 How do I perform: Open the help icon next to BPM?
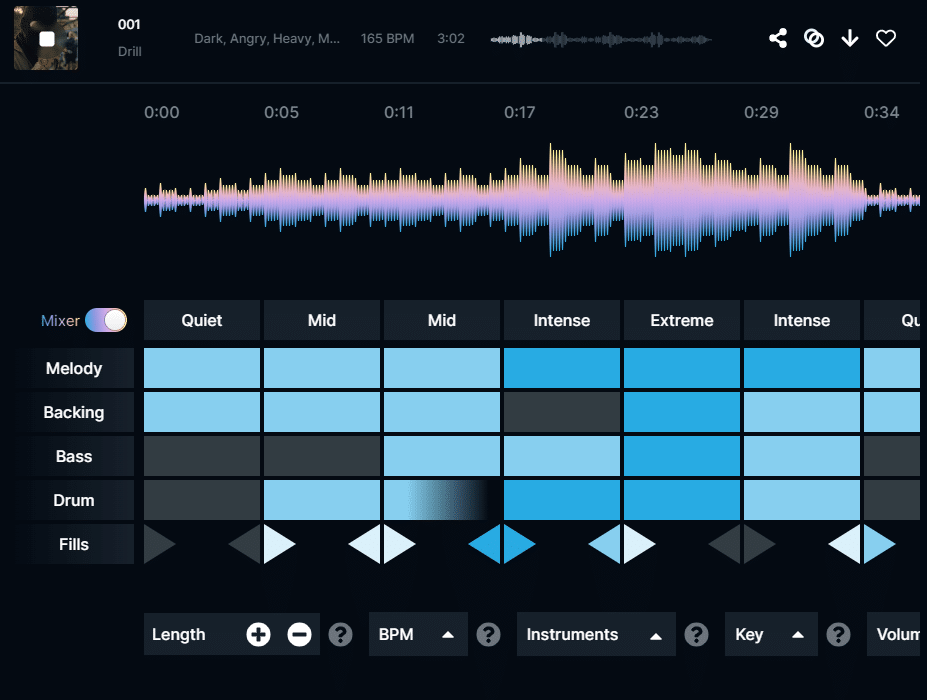tap(488, 634)
